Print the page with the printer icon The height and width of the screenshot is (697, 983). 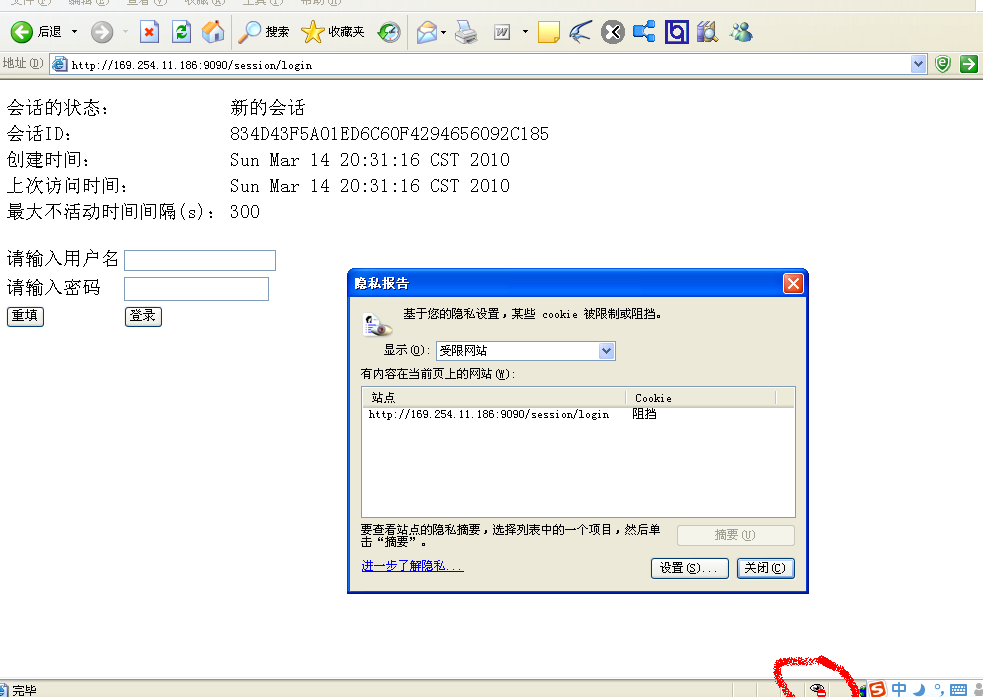click(x=466, y=31)
